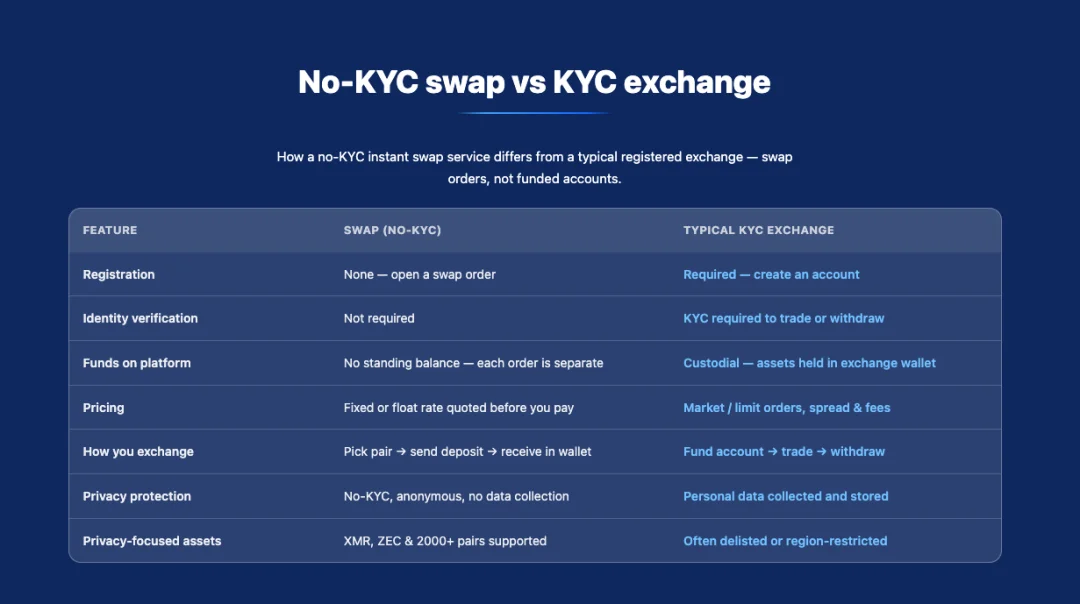
Task: Click 'Required — create an account' text
Action: pos(771,274)
